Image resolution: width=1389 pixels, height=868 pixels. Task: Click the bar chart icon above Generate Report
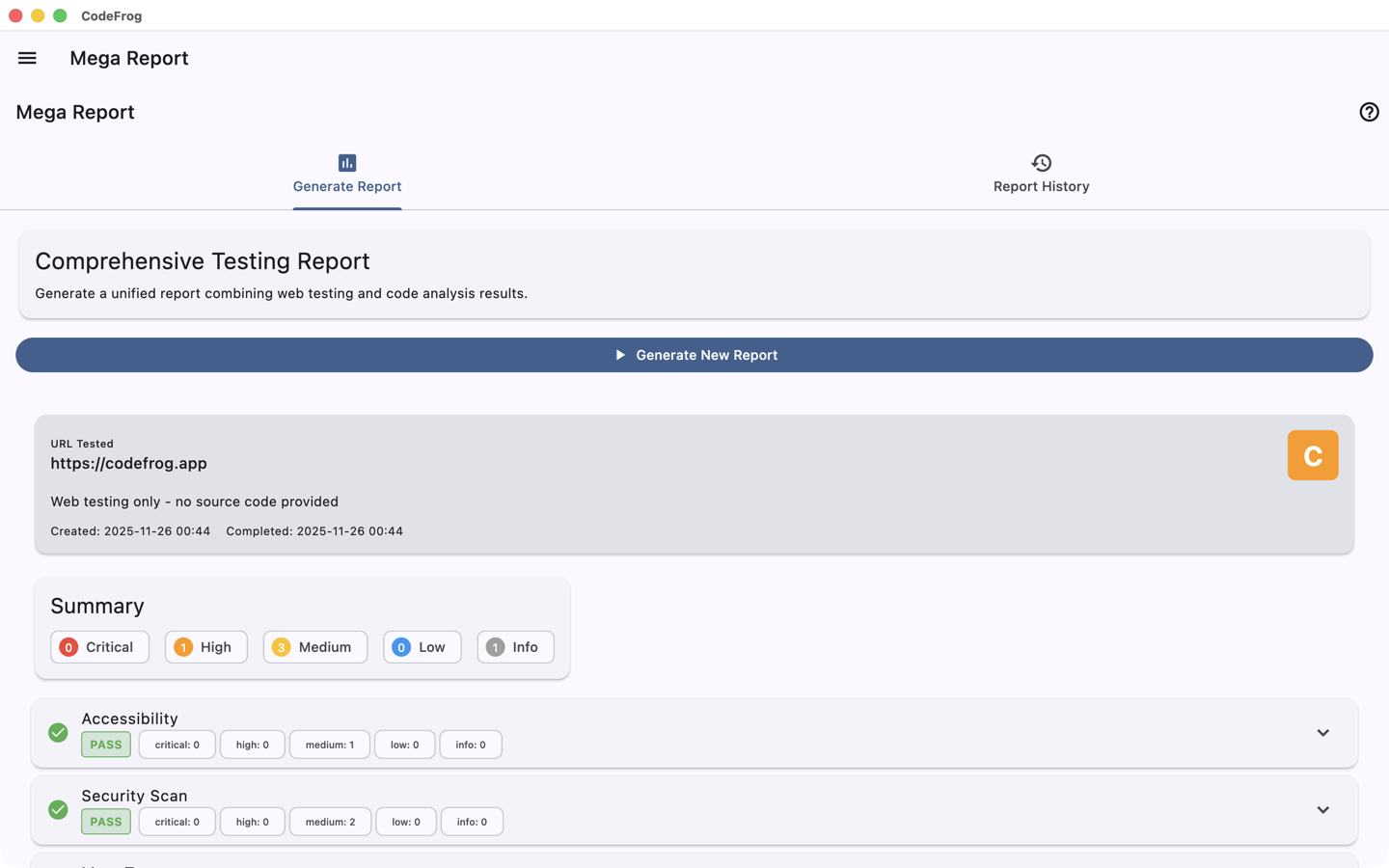pos(346,162)
